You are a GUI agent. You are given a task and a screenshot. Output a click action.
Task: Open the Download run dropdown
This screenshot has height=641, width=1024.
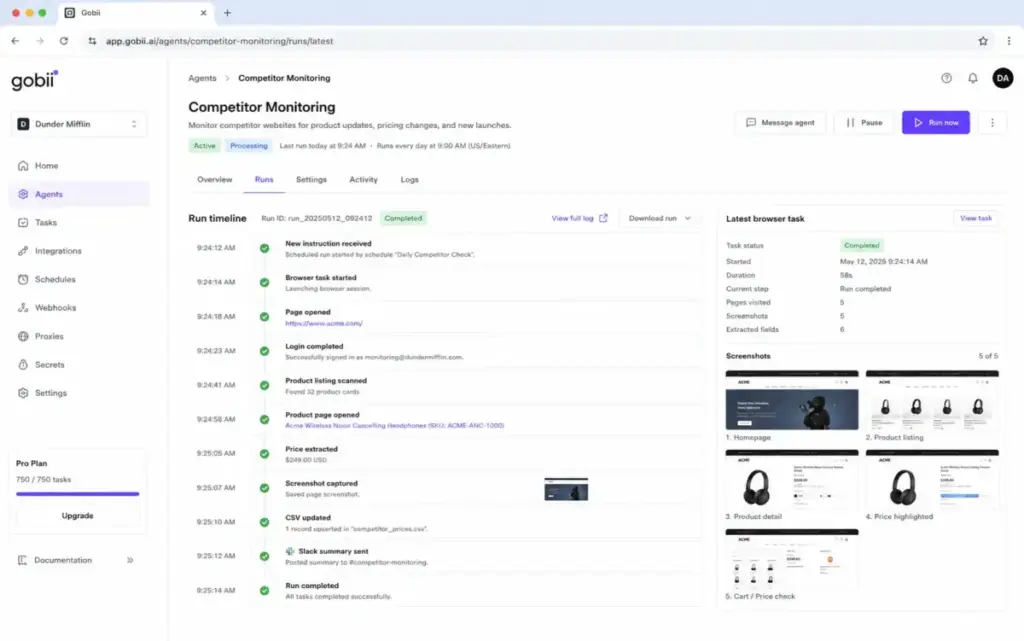[660, 218]
